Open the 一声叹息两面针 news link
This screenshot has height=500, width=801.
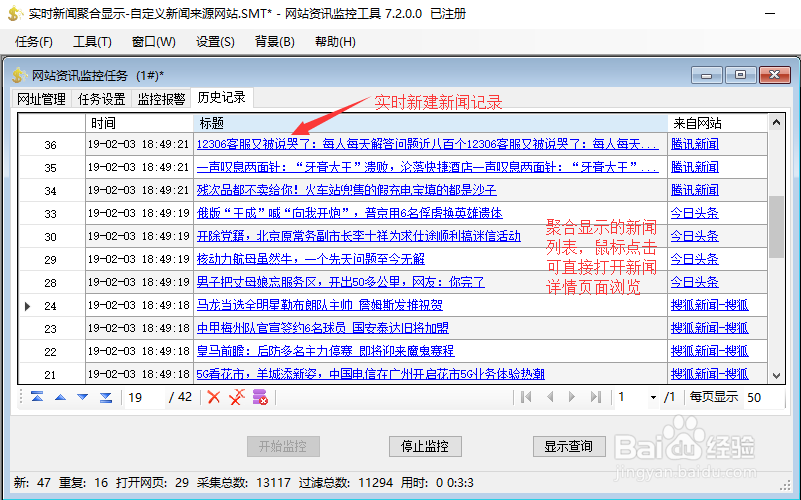[x=428, y=168]
